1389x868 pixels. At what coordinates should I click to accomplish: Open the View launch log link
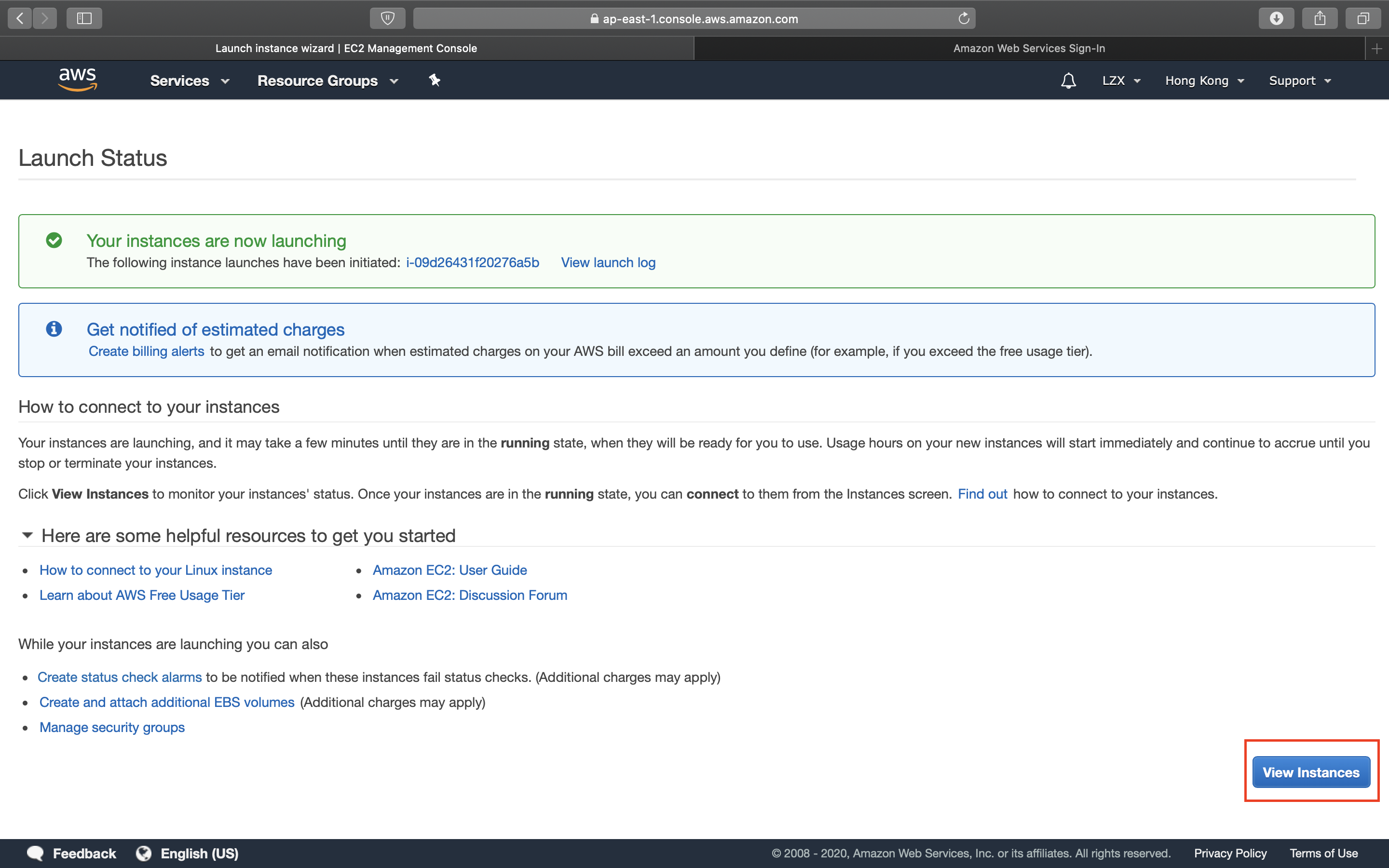[x=608, y=262]
